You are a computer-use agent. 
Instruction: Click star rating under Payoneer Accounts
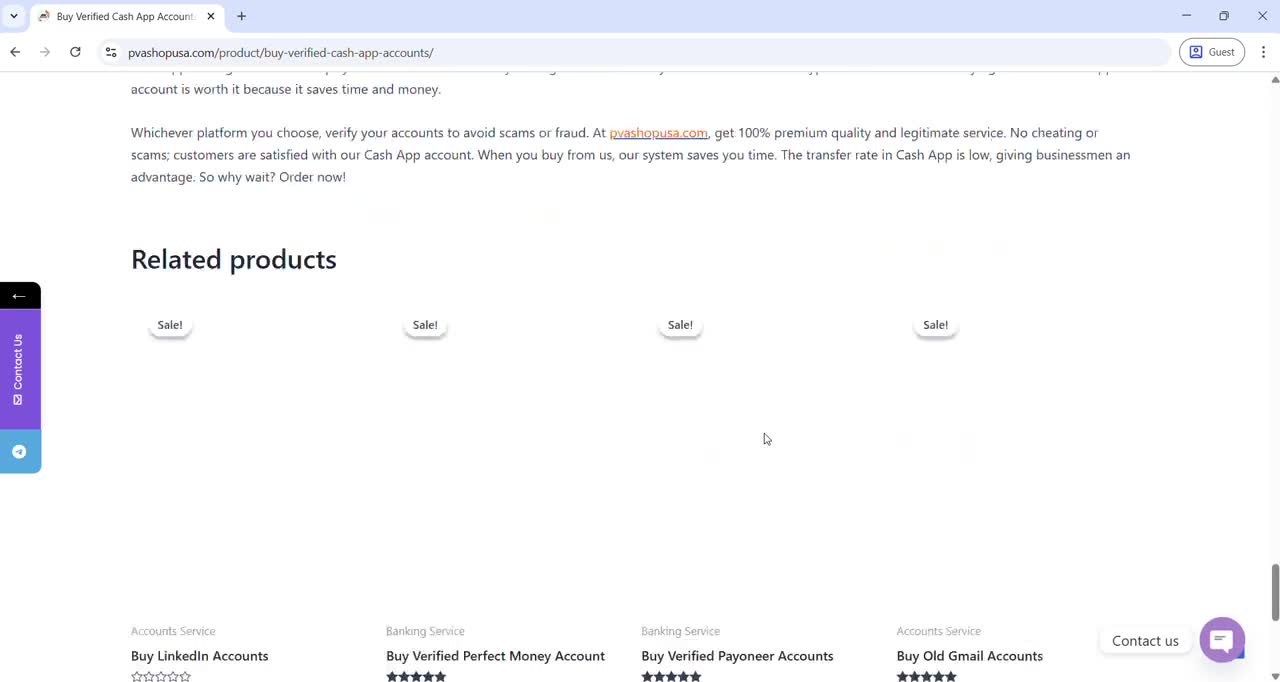(671, 676)
